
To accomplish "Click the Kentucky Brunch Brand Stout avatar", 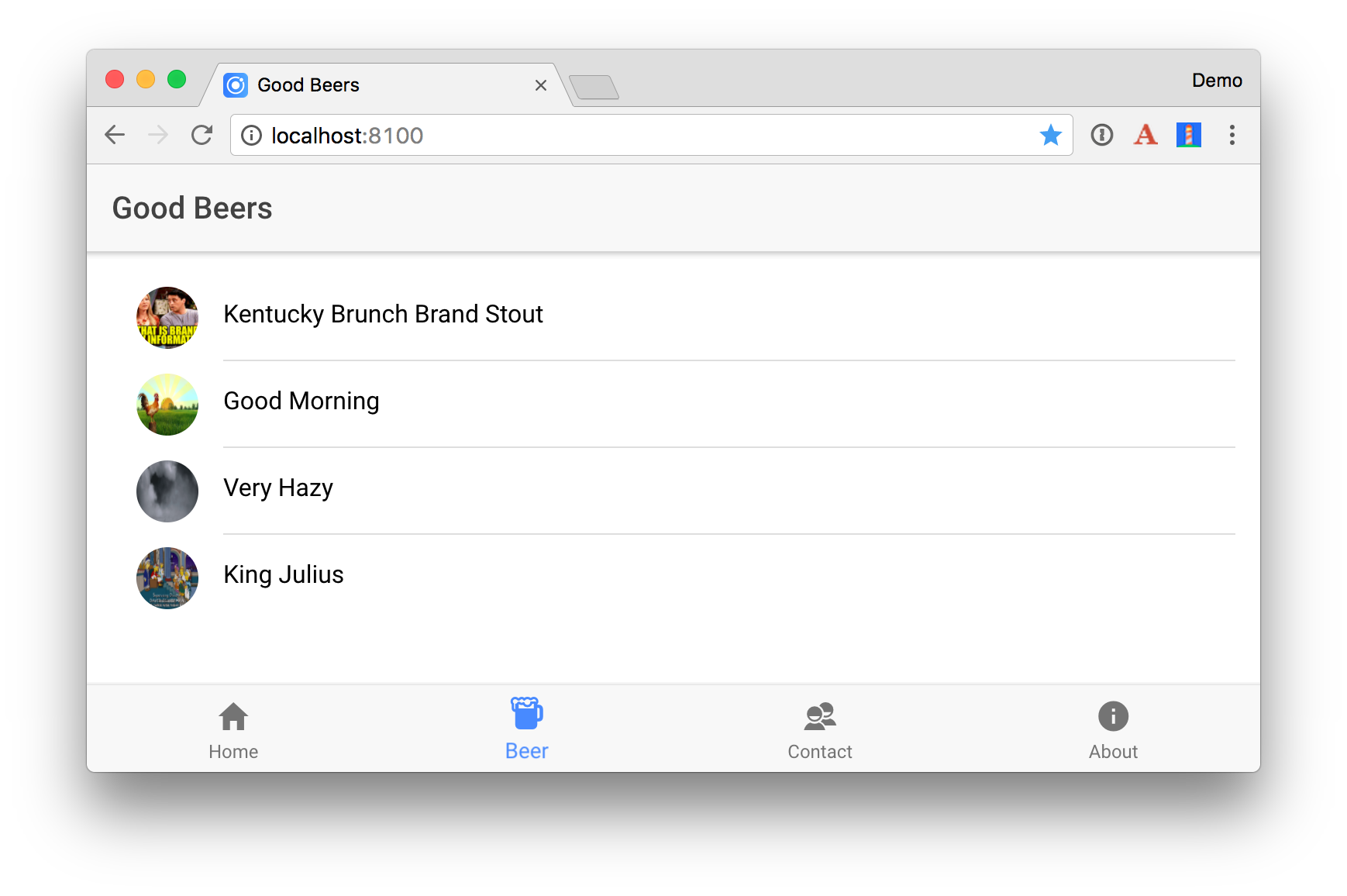I will point(167,318).
